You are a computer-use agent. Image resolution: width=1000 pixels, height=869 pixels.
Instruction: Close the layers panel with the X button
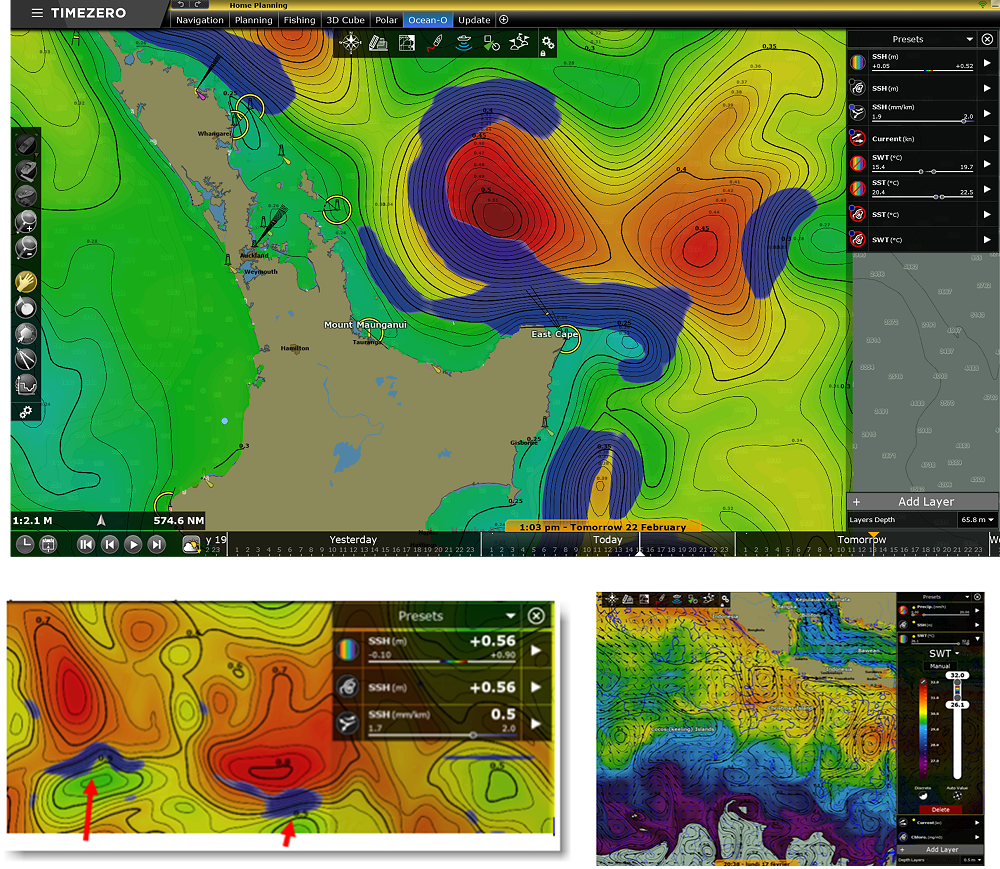coord(987,39)
